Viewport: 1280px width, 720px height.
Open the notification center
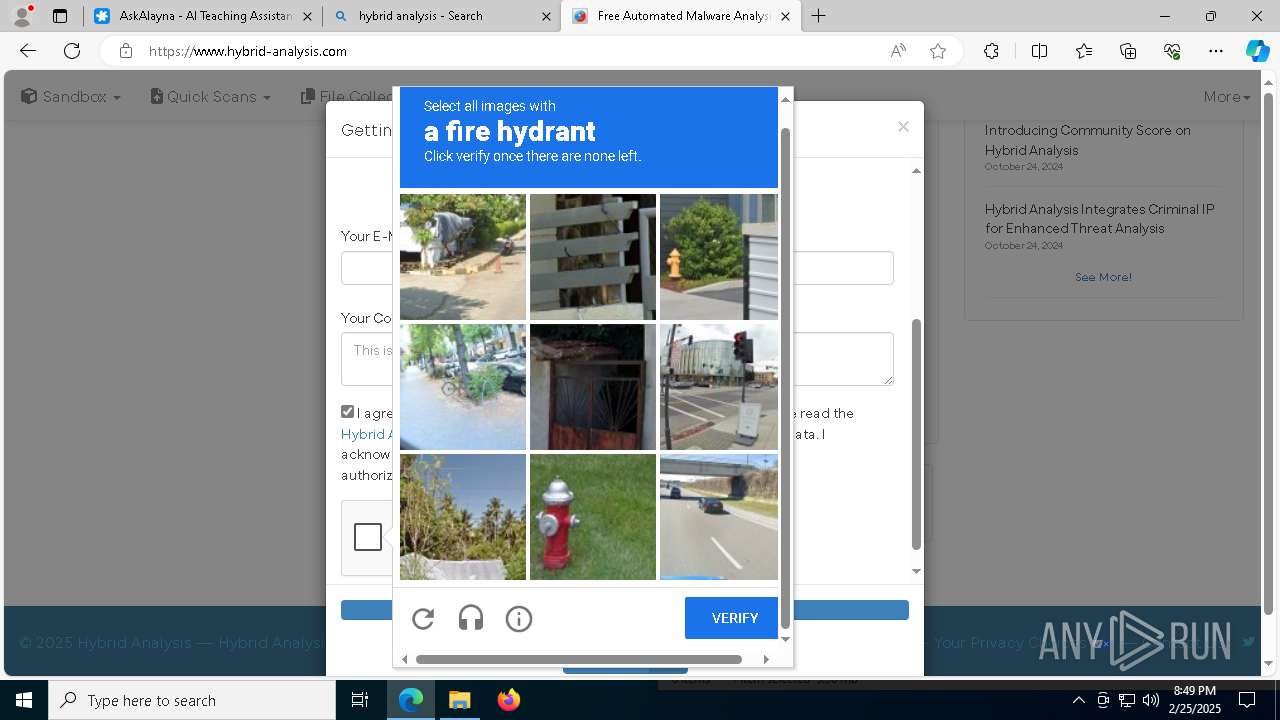[1247, 700]
